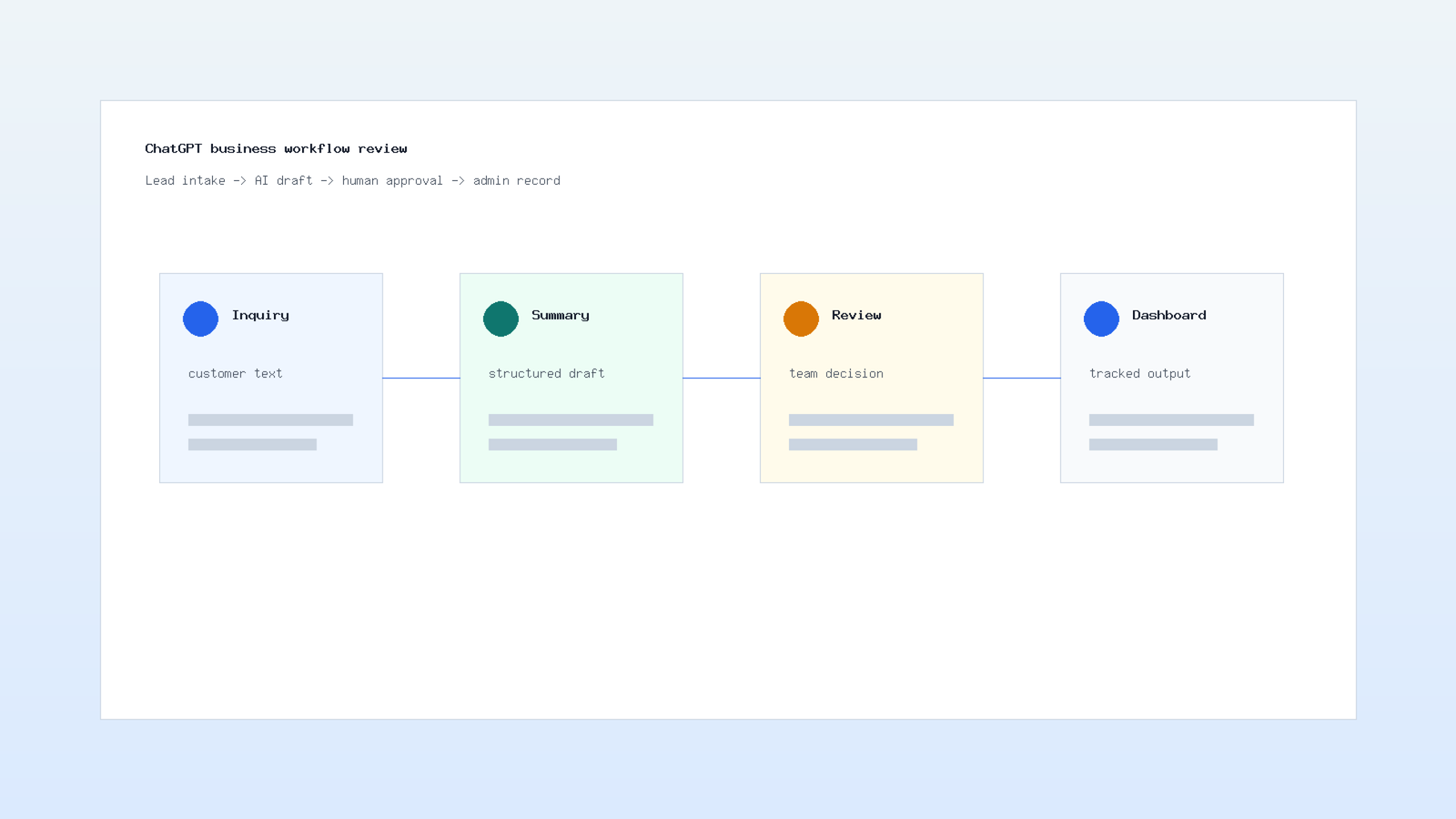Click the "Lead intake -> AI draft" subtitle line
Viewport: 1456px width, 819px height.
point(353,180)
